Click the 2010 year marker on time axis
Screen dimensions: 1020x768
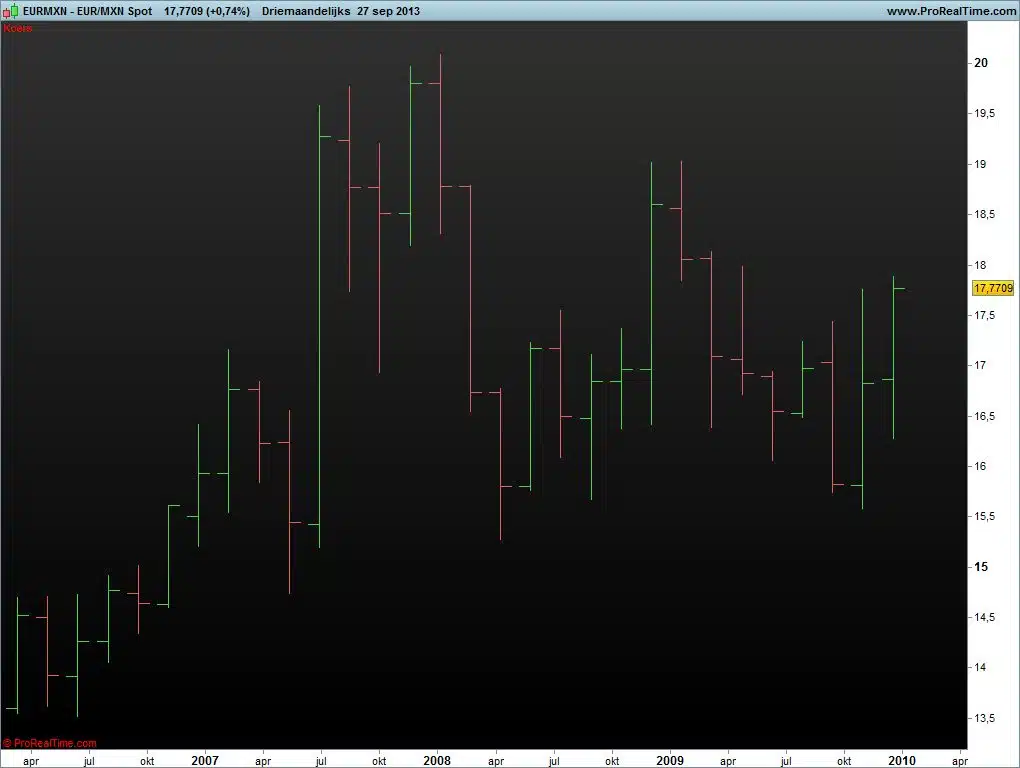(x=901, y=760)
